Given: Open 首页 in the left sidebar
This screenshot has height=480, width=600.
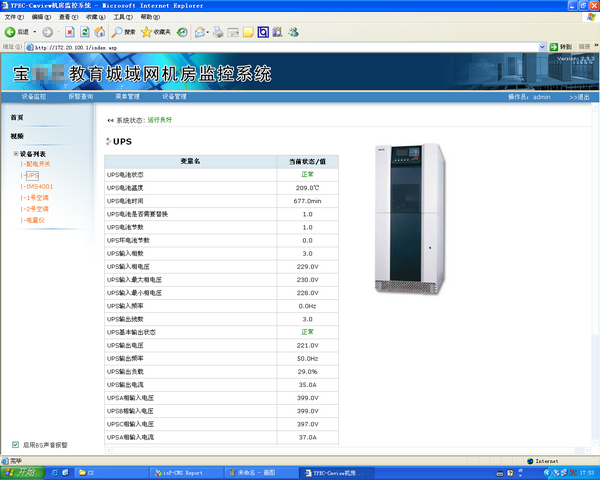Looking at the screenshot, I should click(17, 118).
